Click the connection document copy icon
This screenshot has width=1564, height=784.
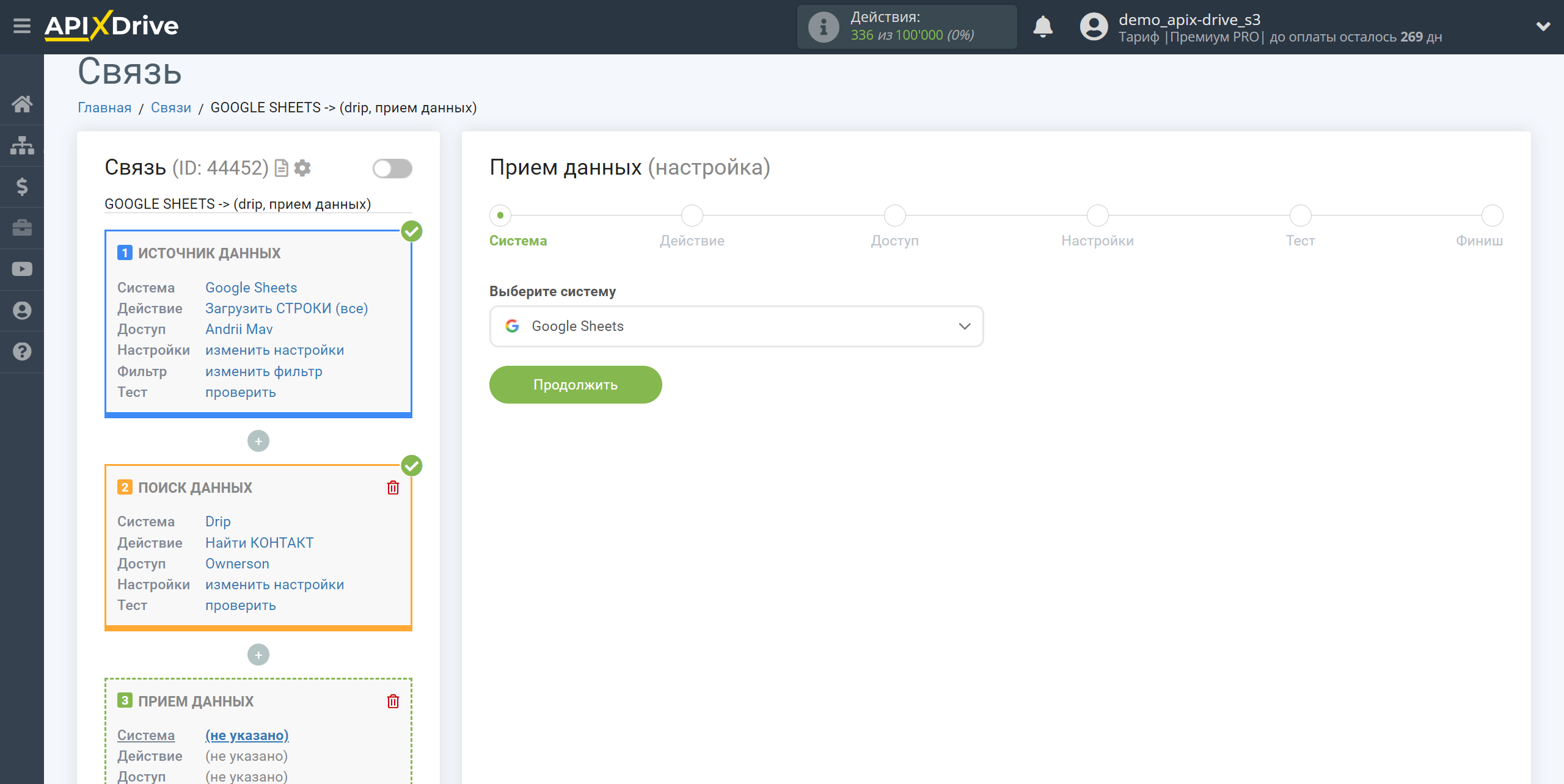281,168
